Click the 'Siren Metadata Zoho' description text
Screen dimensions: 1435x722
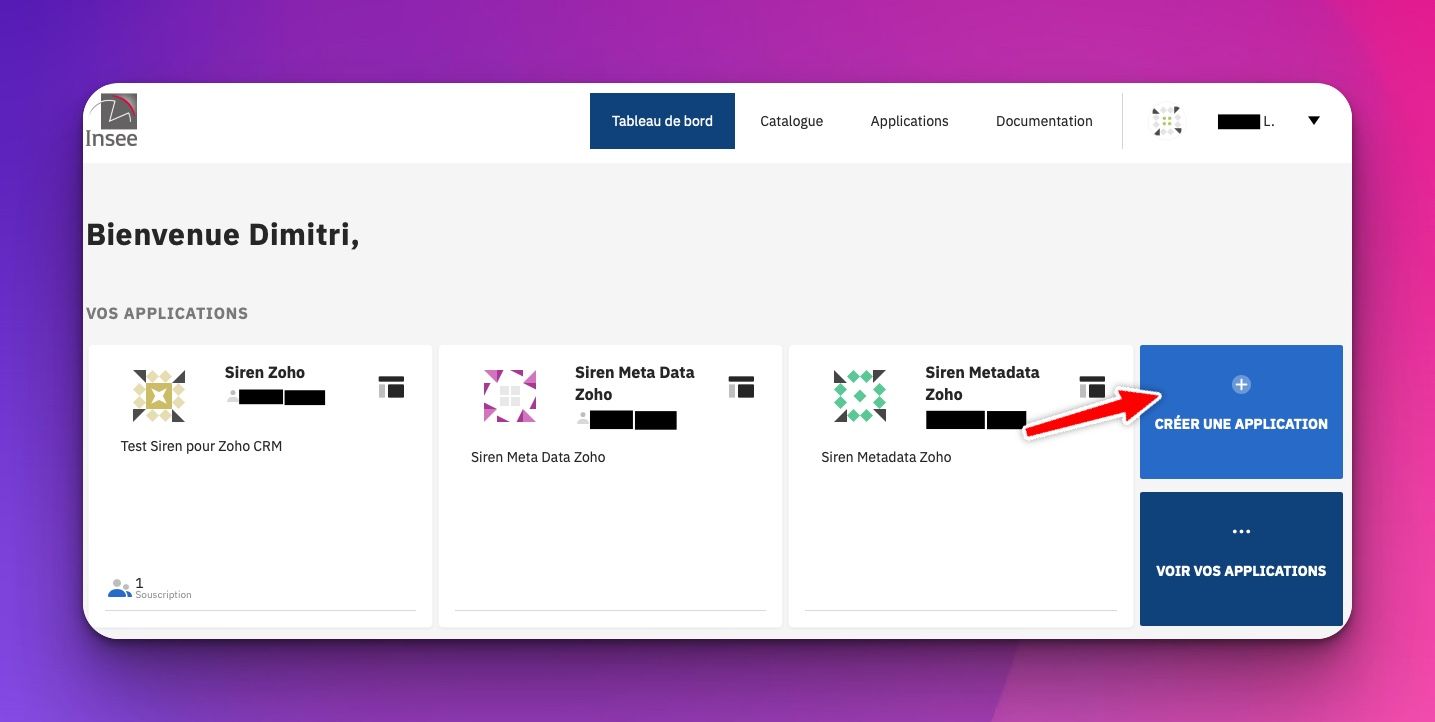point(886,457)
